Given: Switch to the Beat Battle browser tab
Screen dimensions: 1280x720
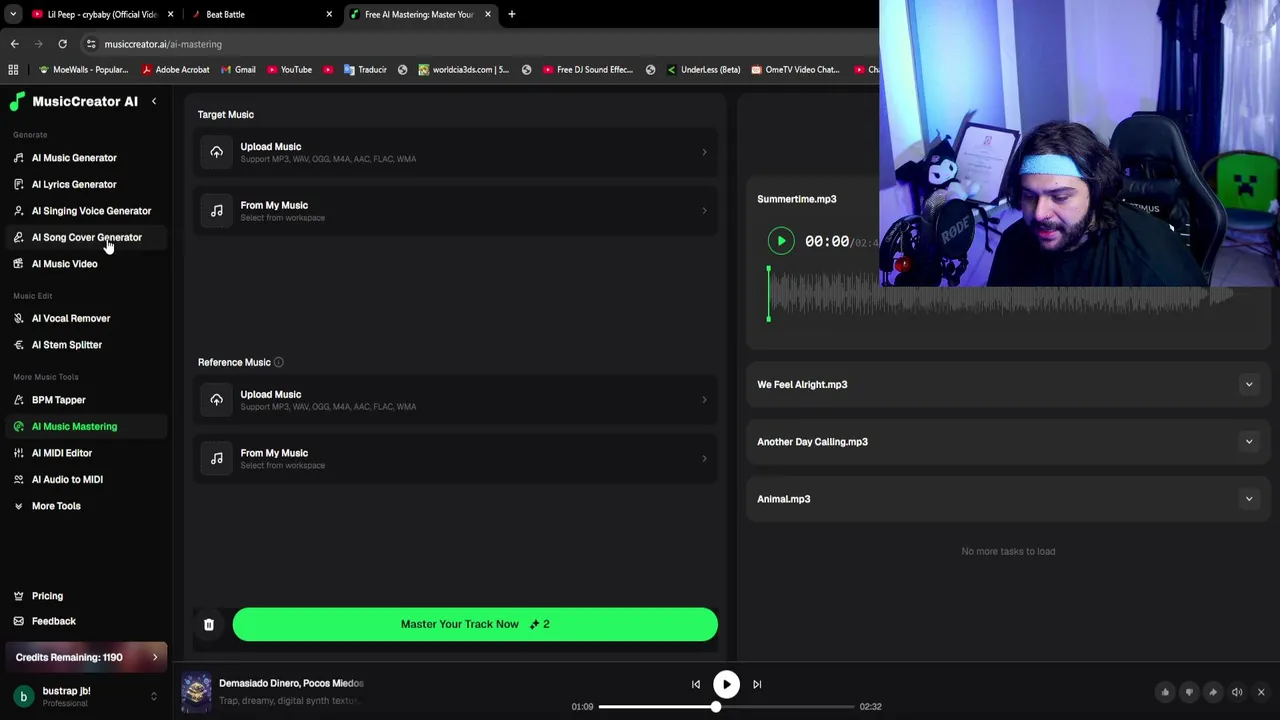Looking at the screenshot, I should pos(260,14).
